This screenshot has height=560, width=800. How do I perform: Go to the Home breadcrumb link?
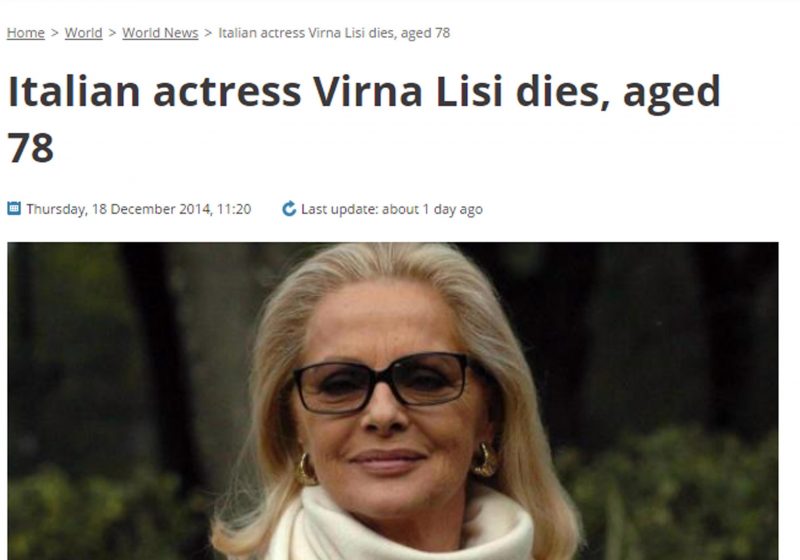[x=26, y=33]
